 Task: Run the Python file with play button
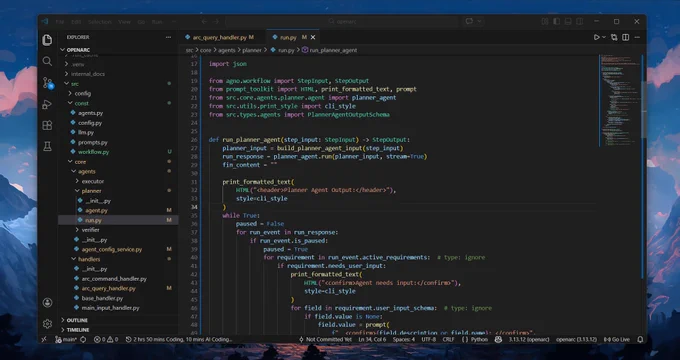597,37
